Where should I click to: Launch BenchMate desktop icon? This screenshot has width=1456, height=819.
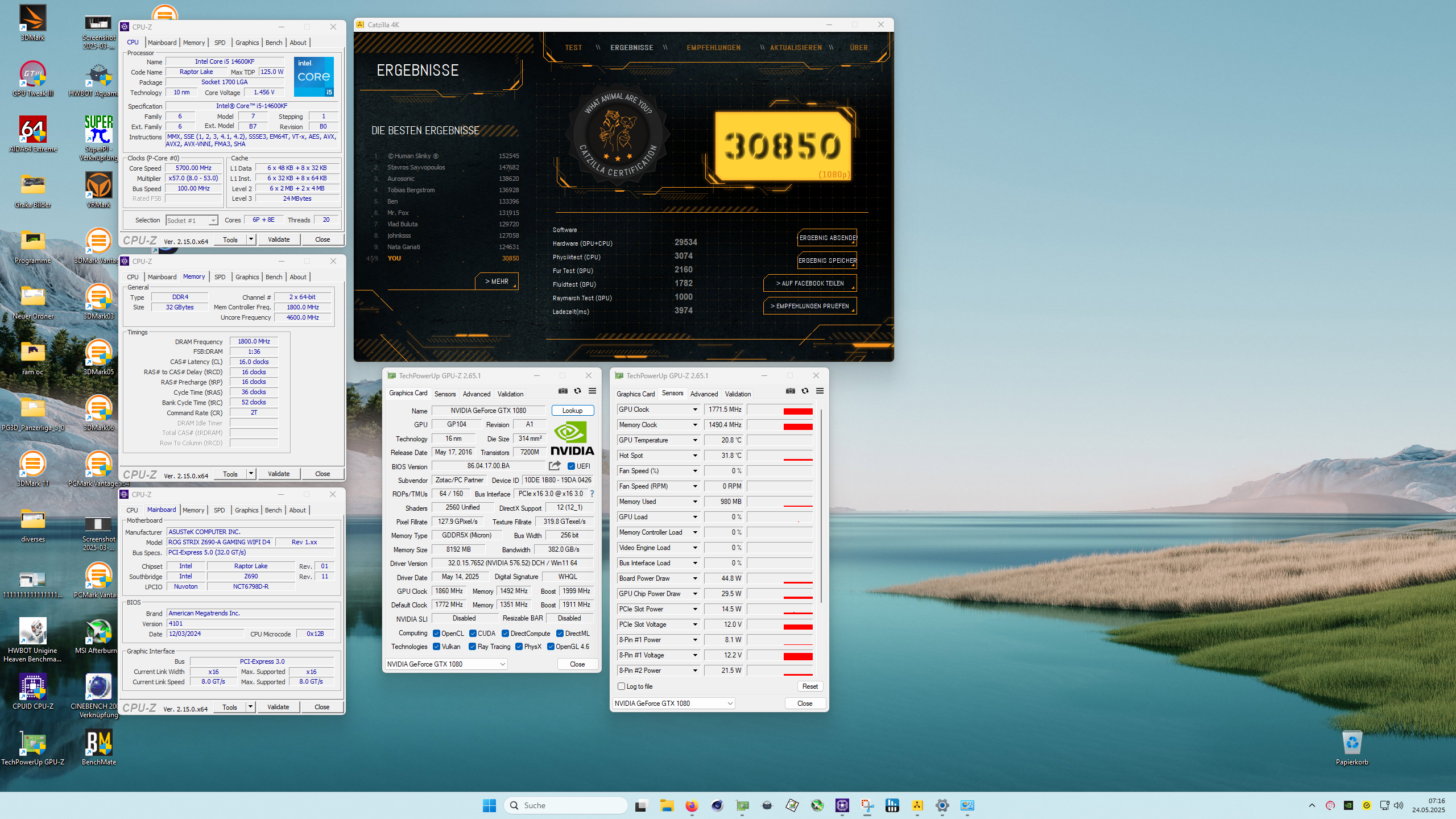click(x=98, y=747)
